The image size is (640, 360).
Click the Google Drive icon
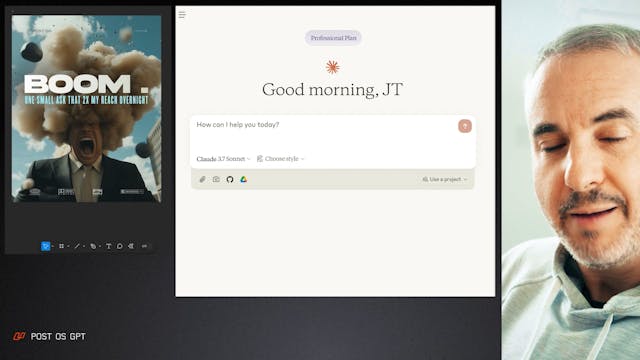coord(243,179)
